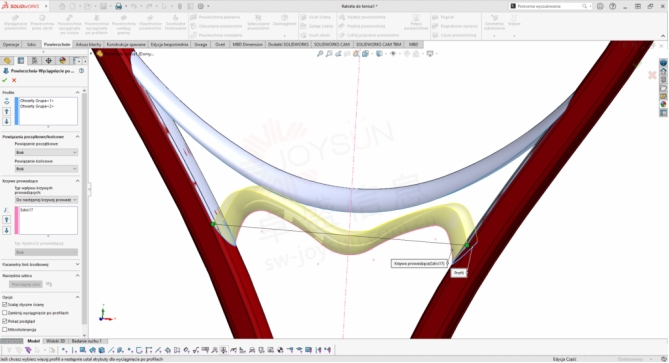This screenshot has width=669, height=363.
Task: Open the FeatureManager design tree tab
Action: 7,61
